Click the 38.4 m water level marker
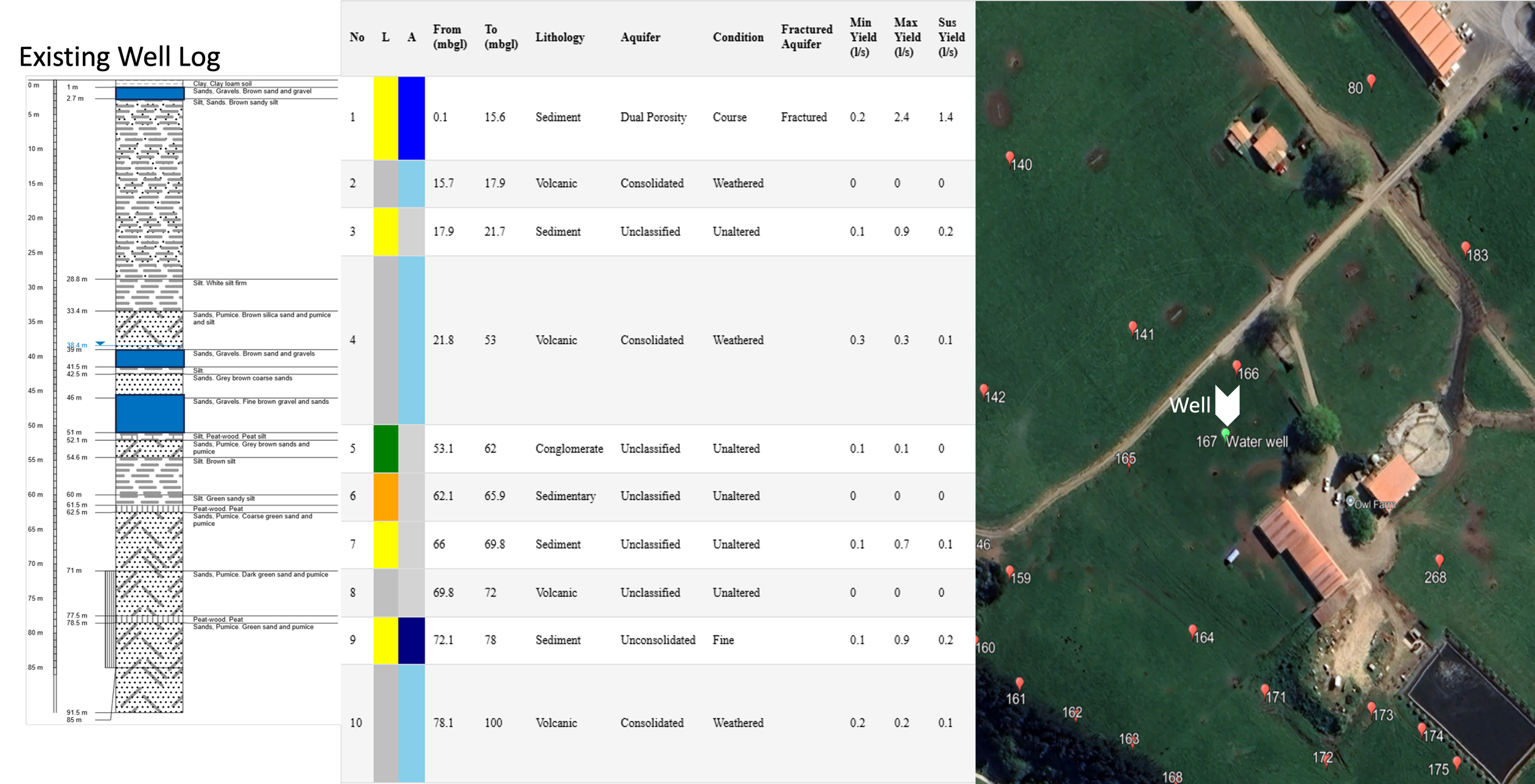 99,344
